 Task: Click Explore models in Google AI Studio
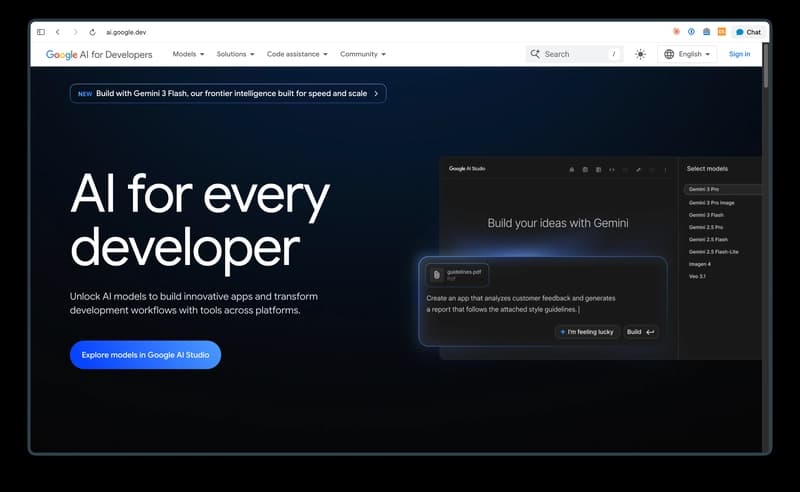coord(145,355)
